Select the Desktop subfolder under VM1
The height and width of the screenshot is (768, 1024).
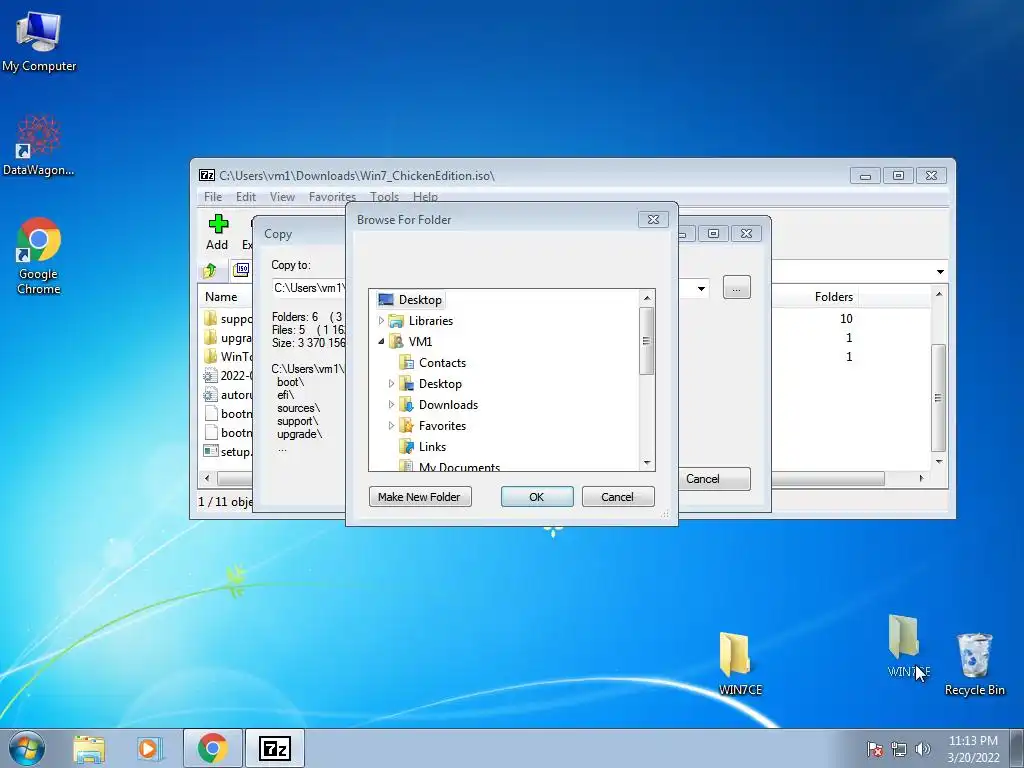tap(430, 383)
